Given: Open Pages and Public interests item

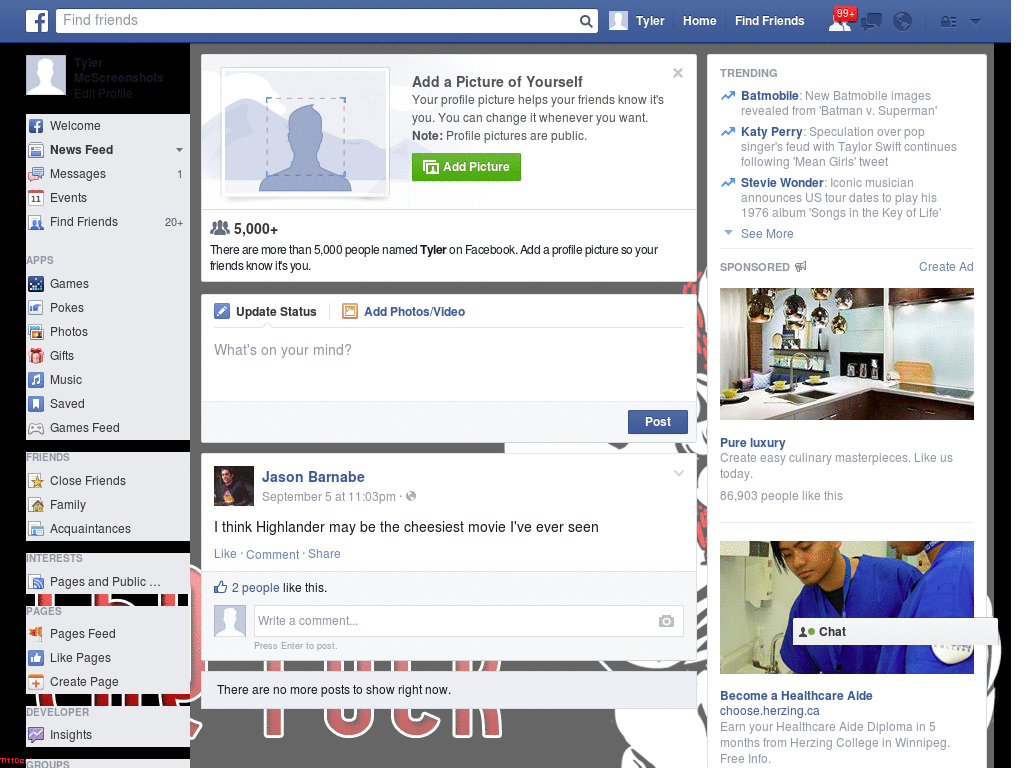Looking at the screenshot, I should [105, 582].
